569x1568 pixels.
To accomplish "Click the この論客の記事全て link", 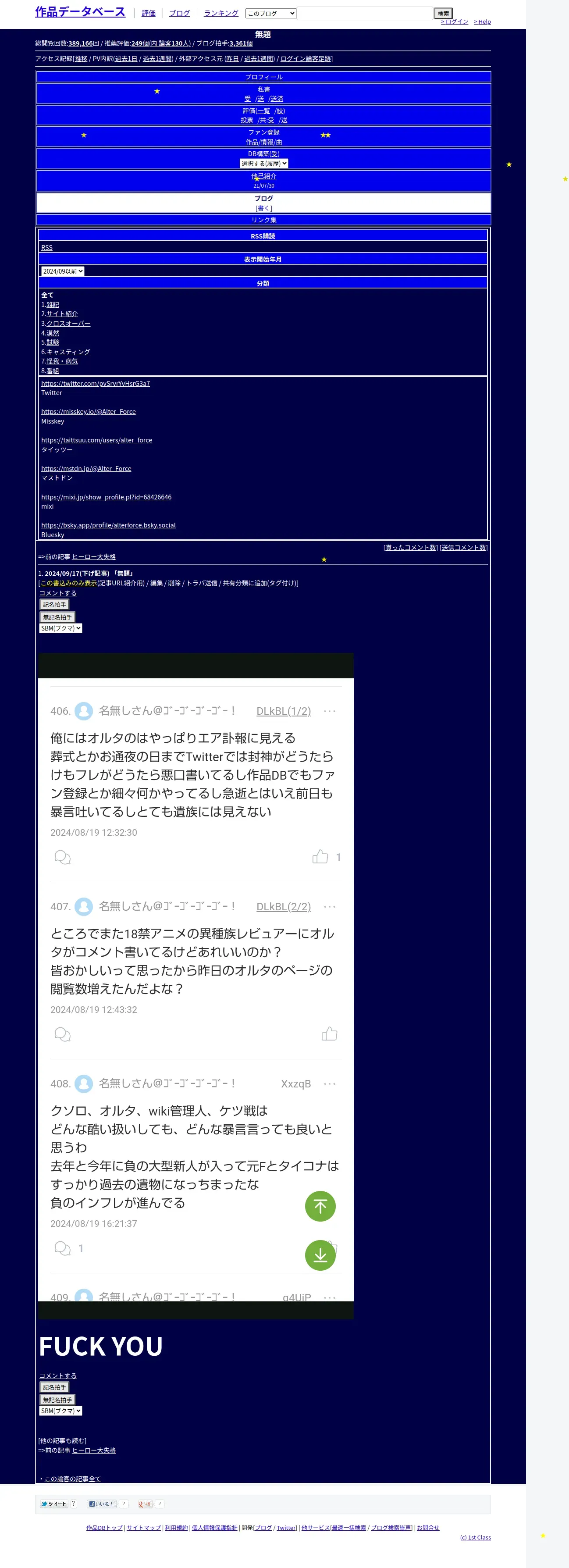I will coord(72,1478).
